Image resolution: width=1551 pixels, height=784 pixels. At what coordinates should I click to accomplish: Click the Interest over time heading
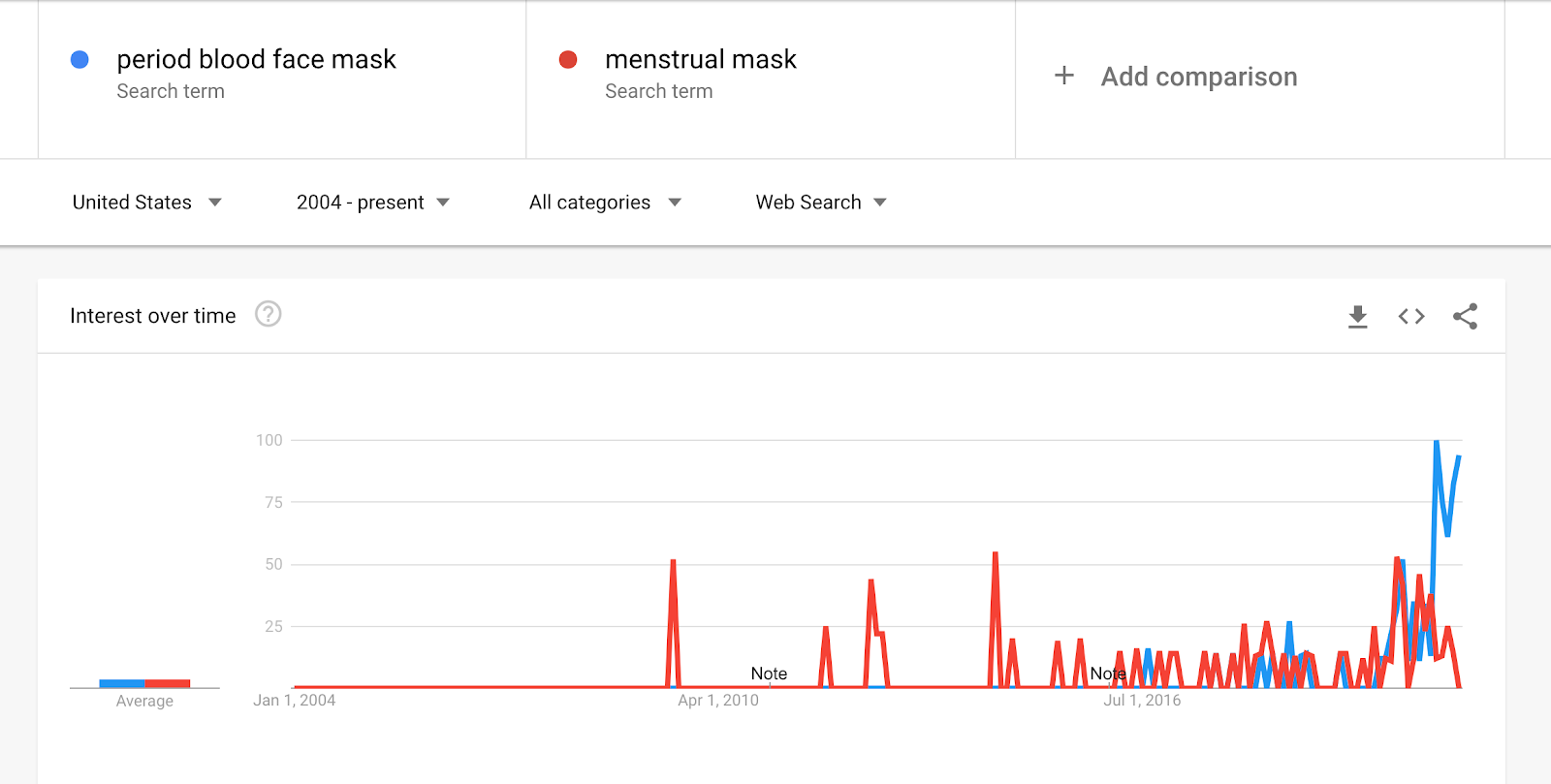[x=151, y=315]
